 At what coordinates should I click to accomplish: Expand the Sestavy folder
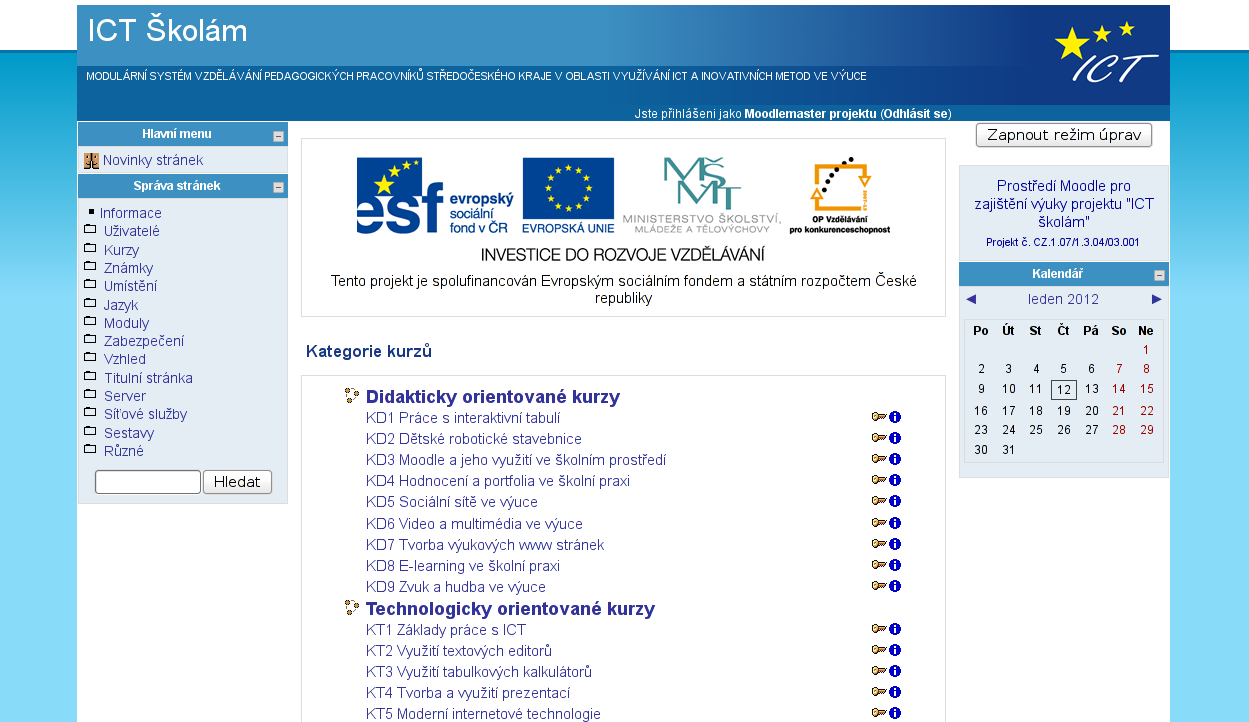(x=90, y=432)
